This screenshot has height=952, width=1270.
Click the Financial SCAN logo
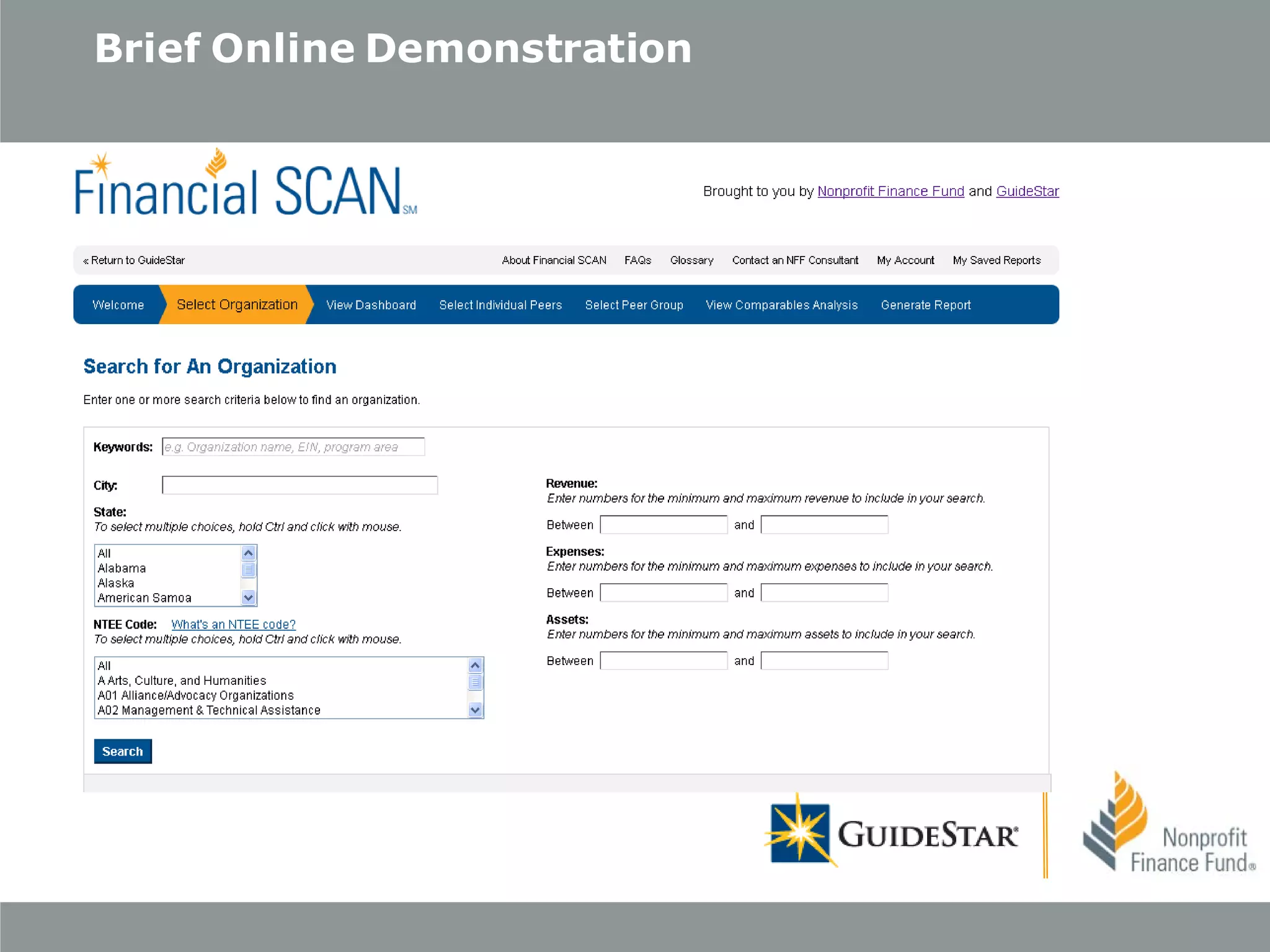point(246,183)
